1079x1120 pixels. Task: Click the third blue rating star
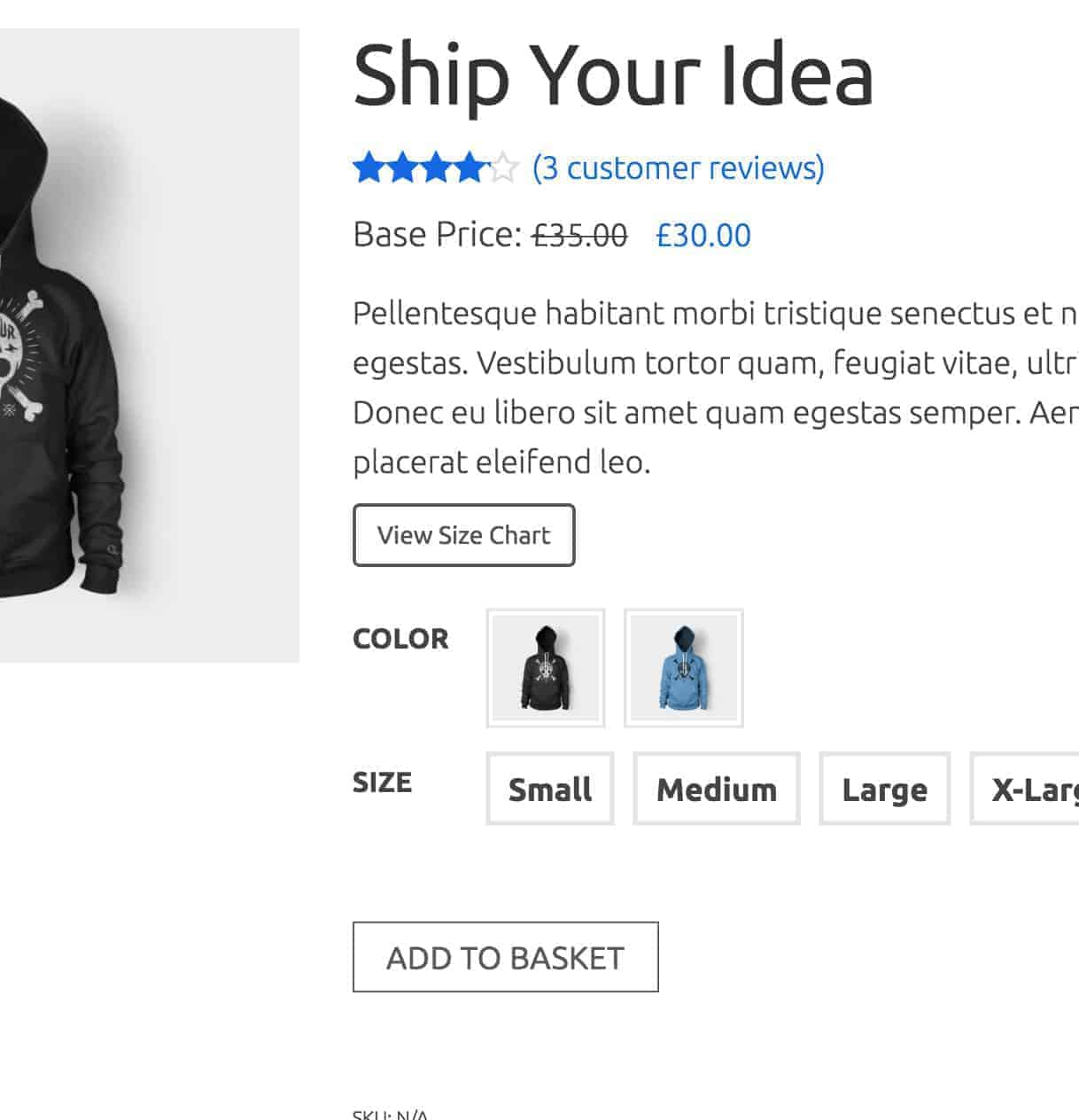[436, 168]
